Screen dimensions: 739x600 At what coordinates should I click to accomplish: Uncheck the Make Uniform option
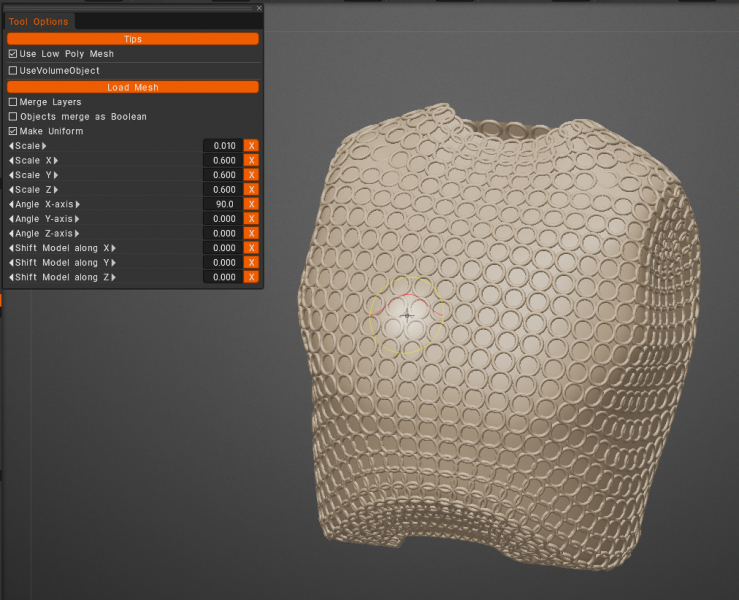(x=13, y=131)
